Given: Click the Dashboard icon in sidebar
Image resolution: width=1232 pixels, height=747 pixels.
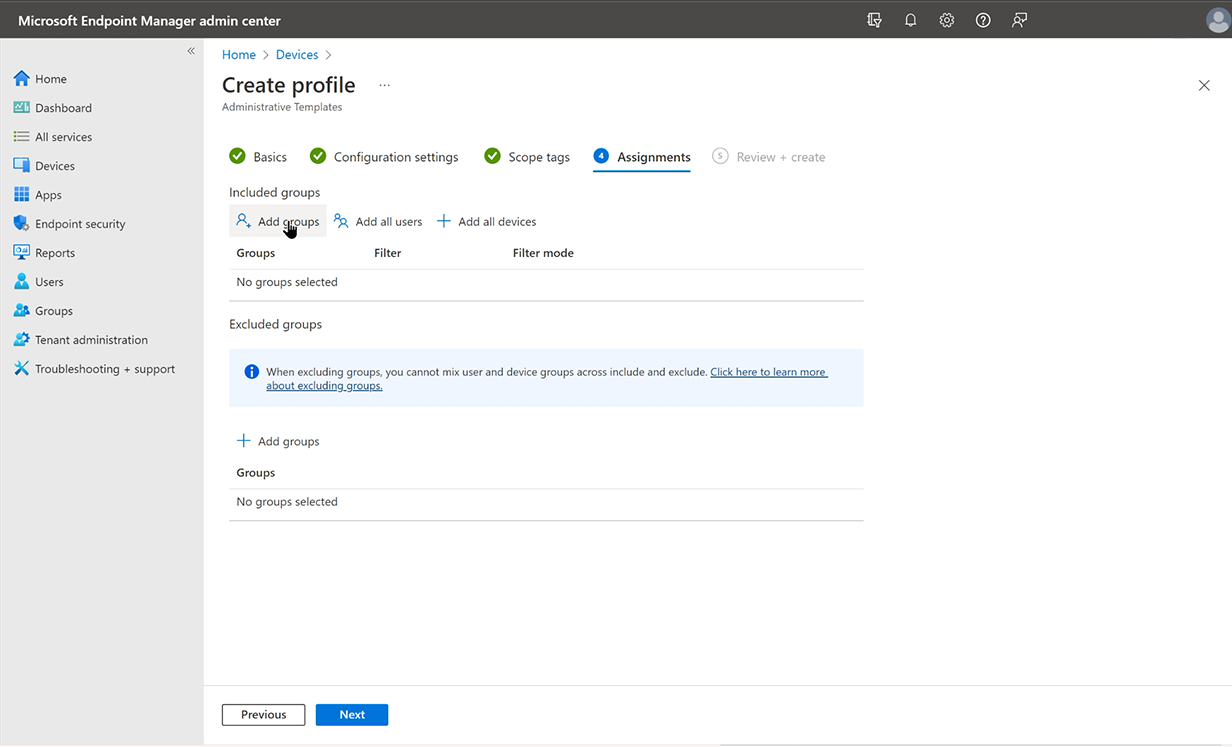Looking at the screenshot, I should tap(21, 108).
